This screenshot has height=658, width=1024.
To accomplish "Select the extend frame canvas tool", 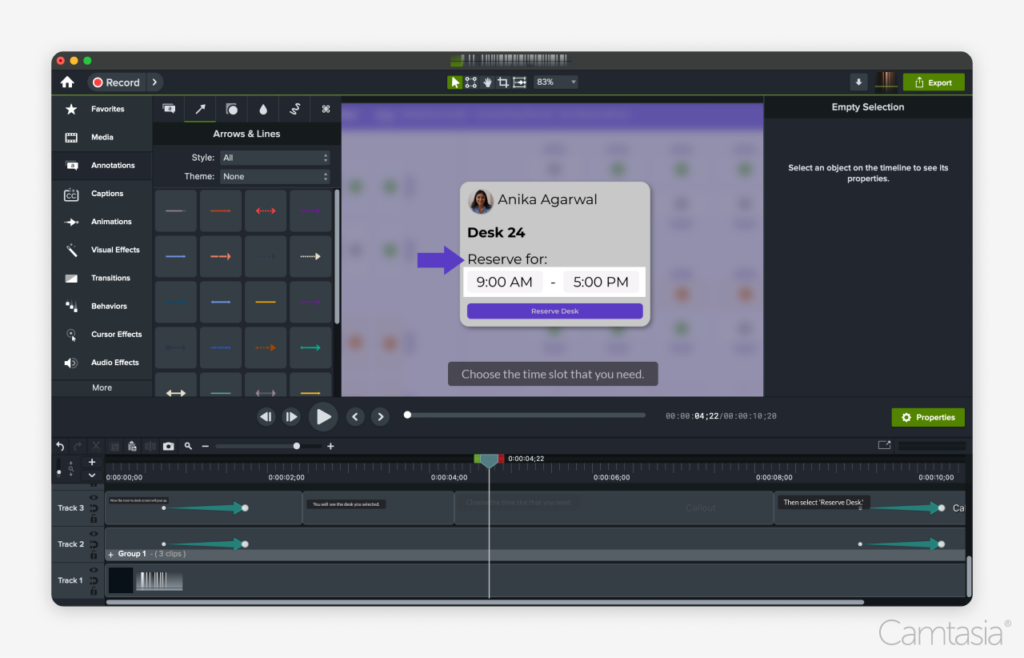I will [520, 82].
